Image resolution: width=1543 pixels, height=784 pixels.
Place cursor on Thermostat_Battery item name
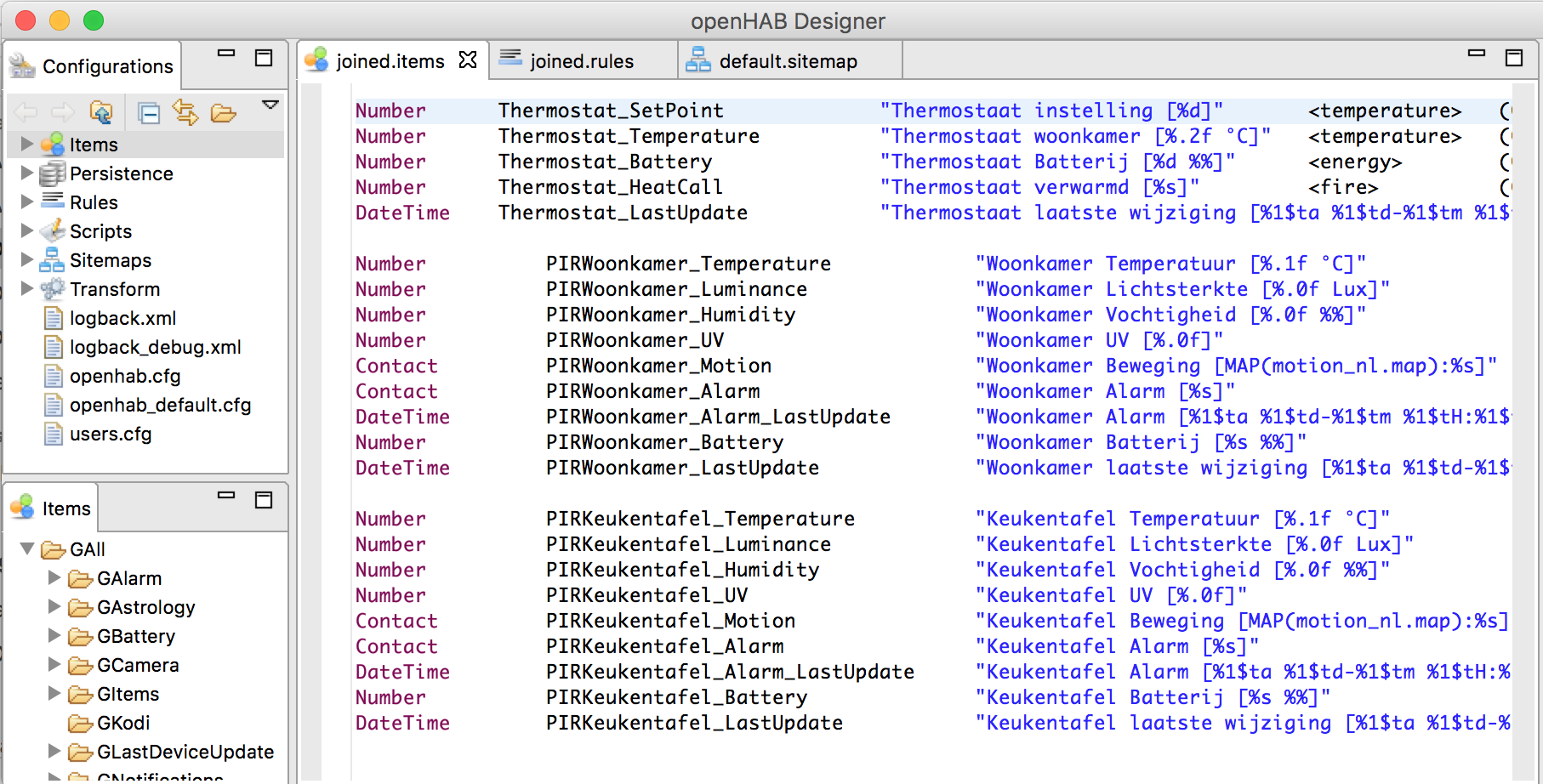605,162
